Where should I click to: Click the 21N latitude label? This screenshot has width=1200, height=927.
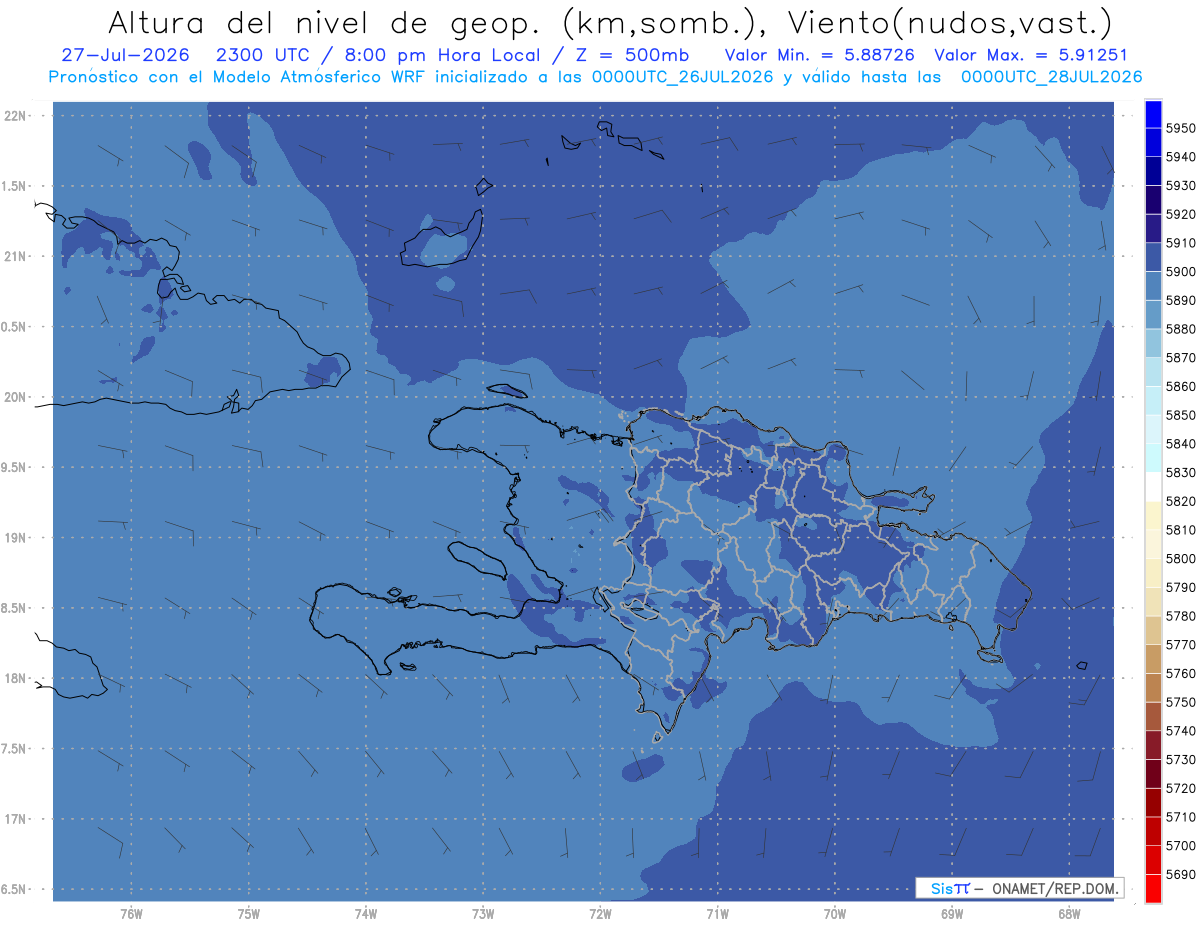pyautogui.click(x=15, y=256)
